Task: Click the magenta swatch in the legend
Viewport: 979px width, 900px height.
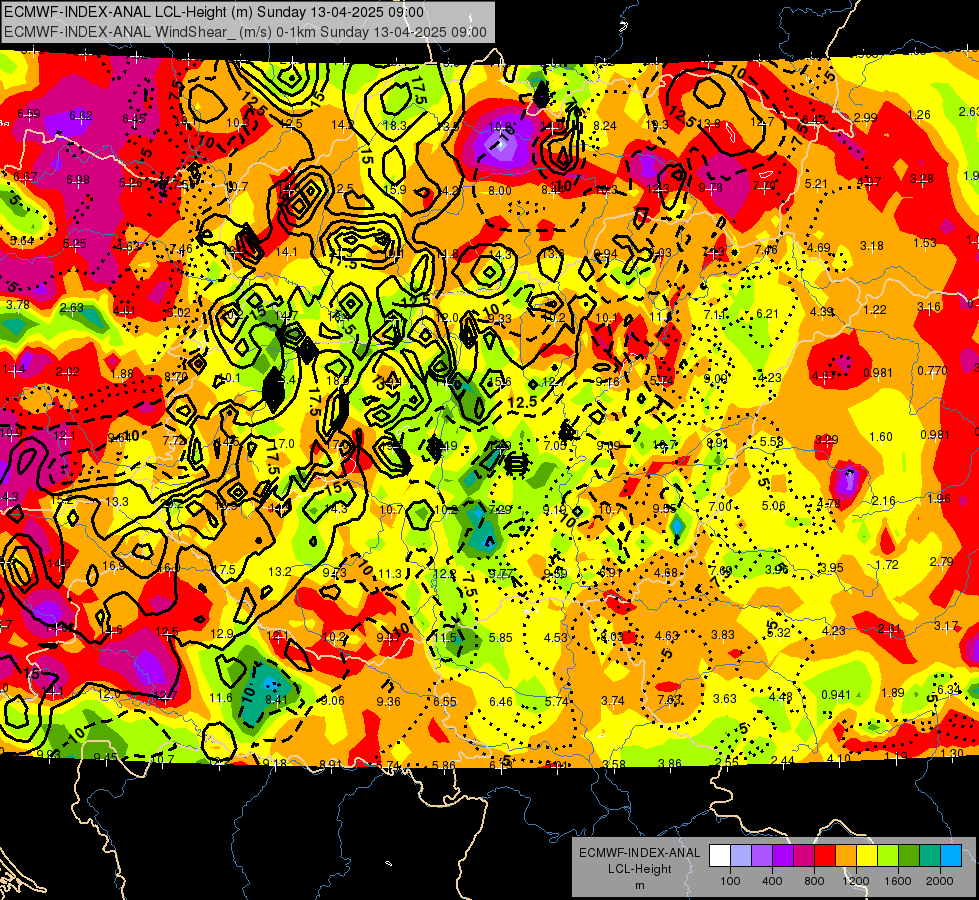Action: click(x=804, y=856)
